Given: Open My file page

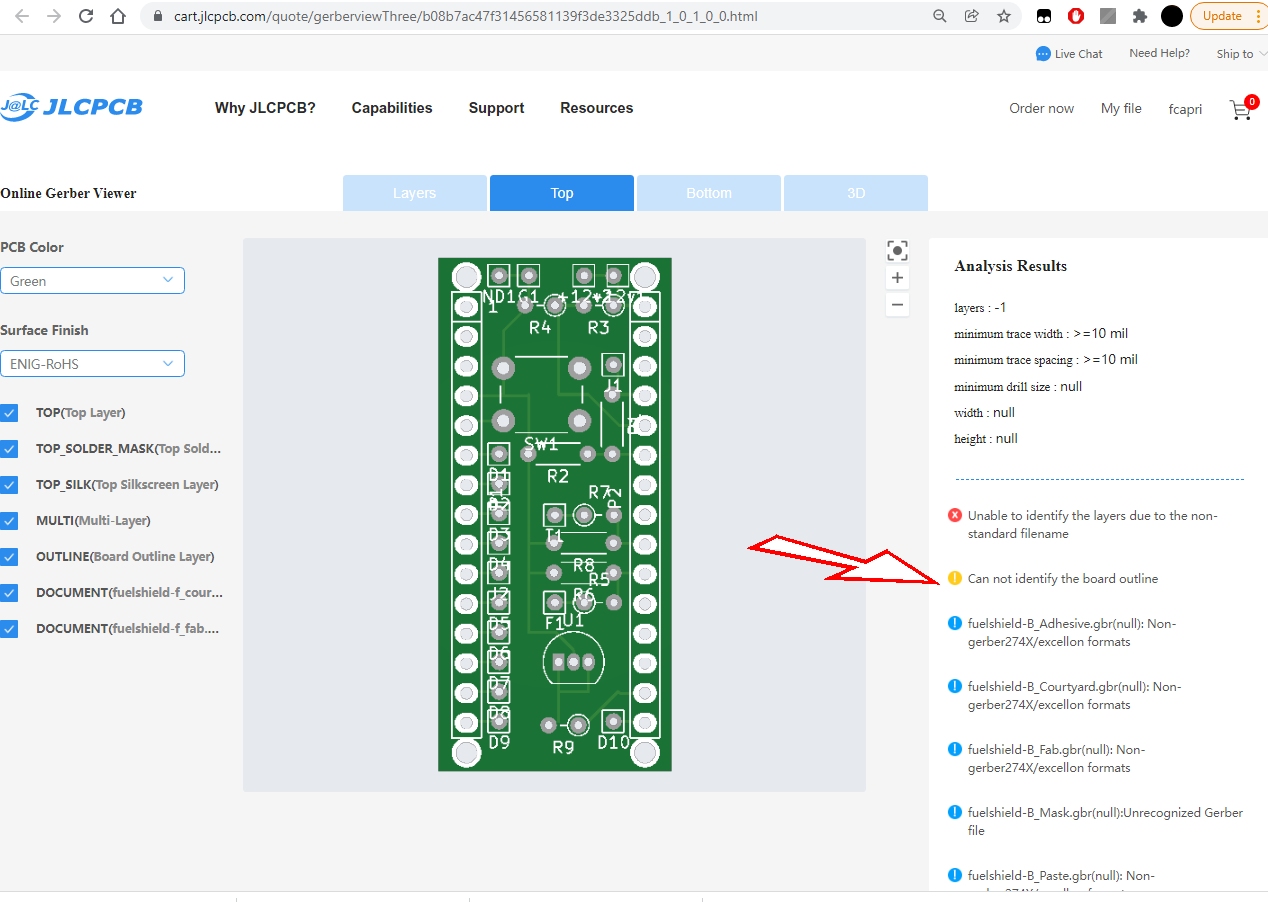Looking at the screenshot, I should tap(1121, 108).
